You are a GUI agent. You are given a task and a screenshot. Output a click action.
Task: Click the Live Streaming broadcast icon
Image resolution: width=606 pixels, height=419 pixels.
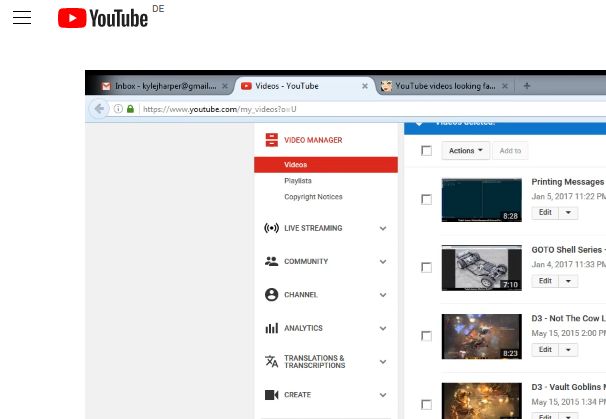tap(271, 228)
